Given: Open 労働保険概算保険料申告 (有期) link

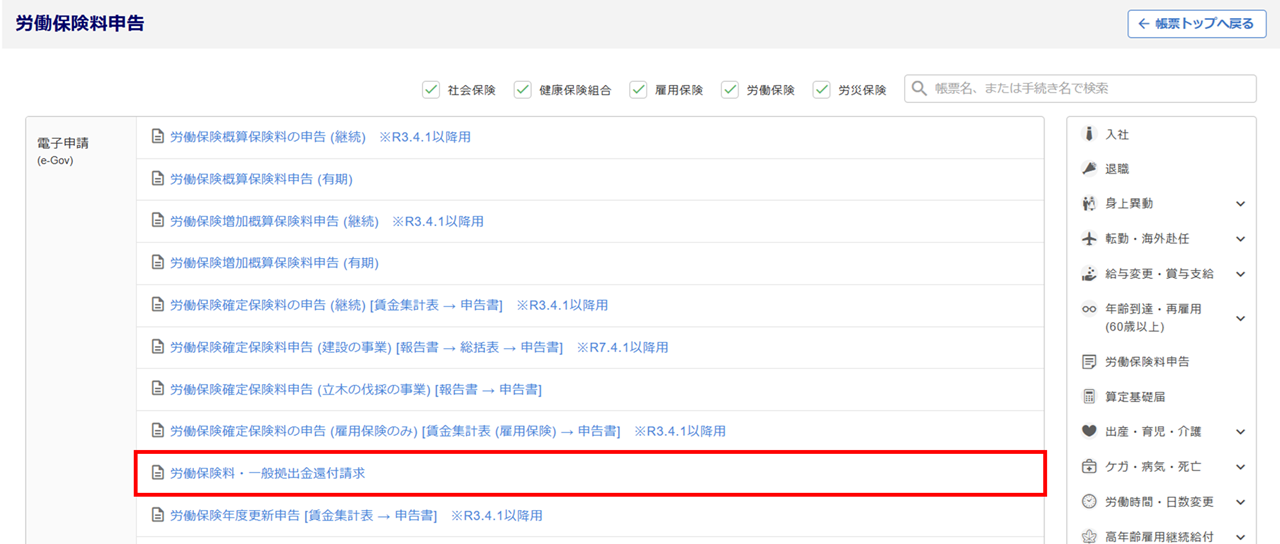Looking at the screenshot, I should point(261,179).
